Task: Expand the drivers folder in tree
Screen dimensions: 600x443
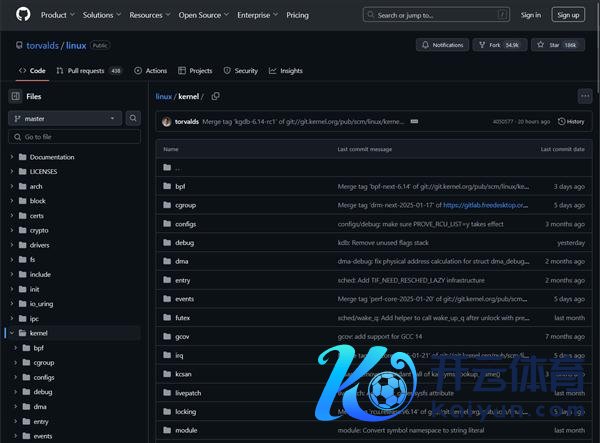Action: click(12, 244)
